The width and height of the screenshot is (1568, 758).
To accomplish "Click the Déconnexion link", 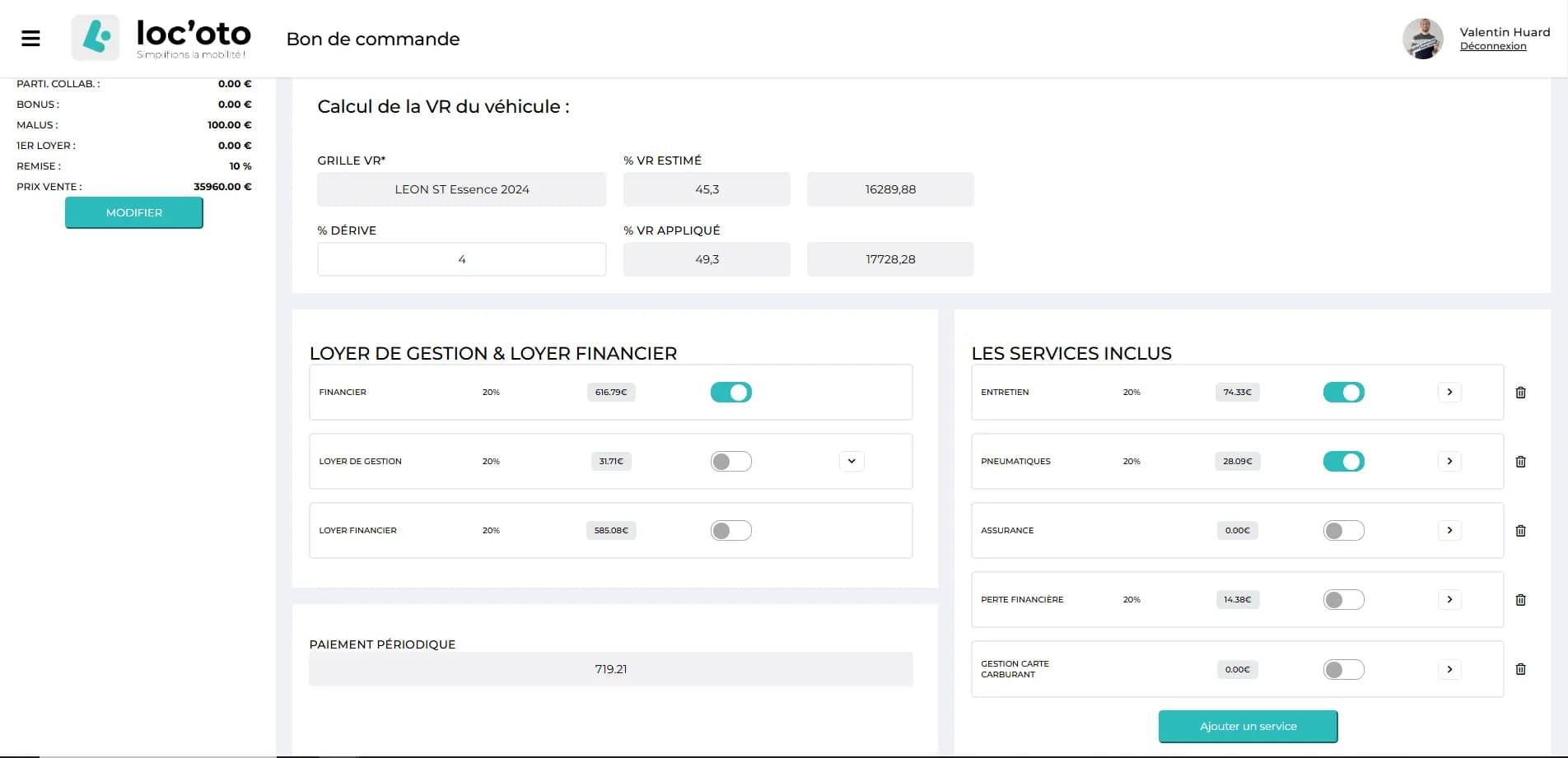I will click(x=1492, y=46).
